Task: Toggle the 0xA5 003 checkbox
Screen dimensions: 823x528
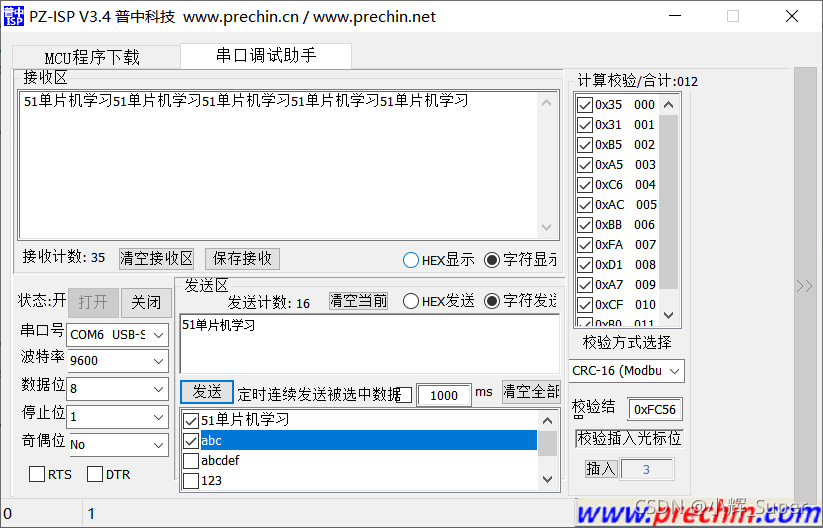Action: [585, 165]
